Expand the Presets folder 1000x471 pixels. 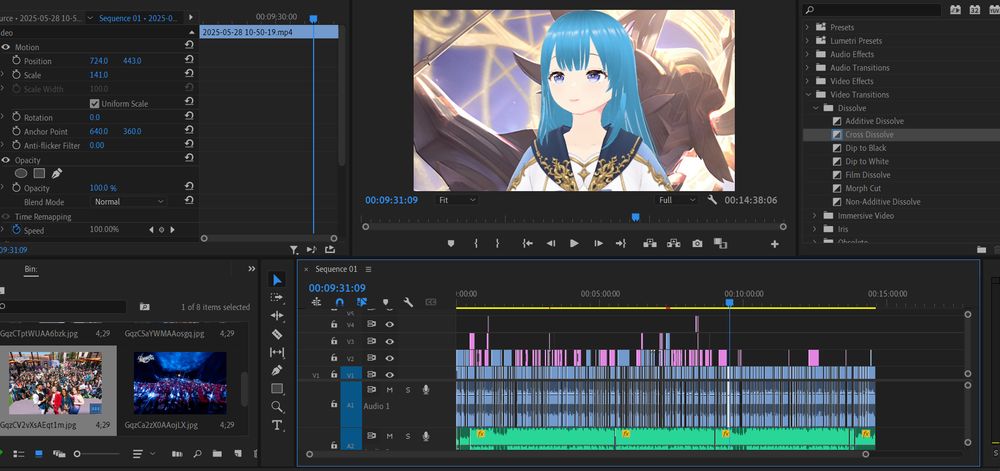pyautogui.click(x=807, y=27)
